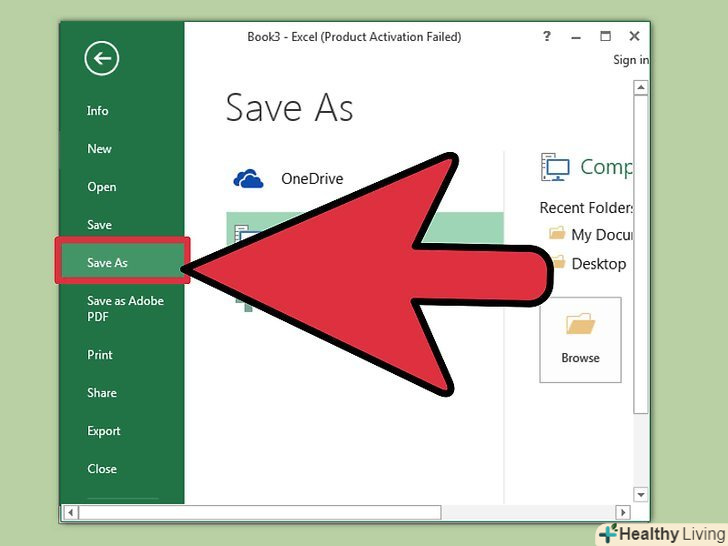Click the My Documents folder icon

(x=557, y=233)
